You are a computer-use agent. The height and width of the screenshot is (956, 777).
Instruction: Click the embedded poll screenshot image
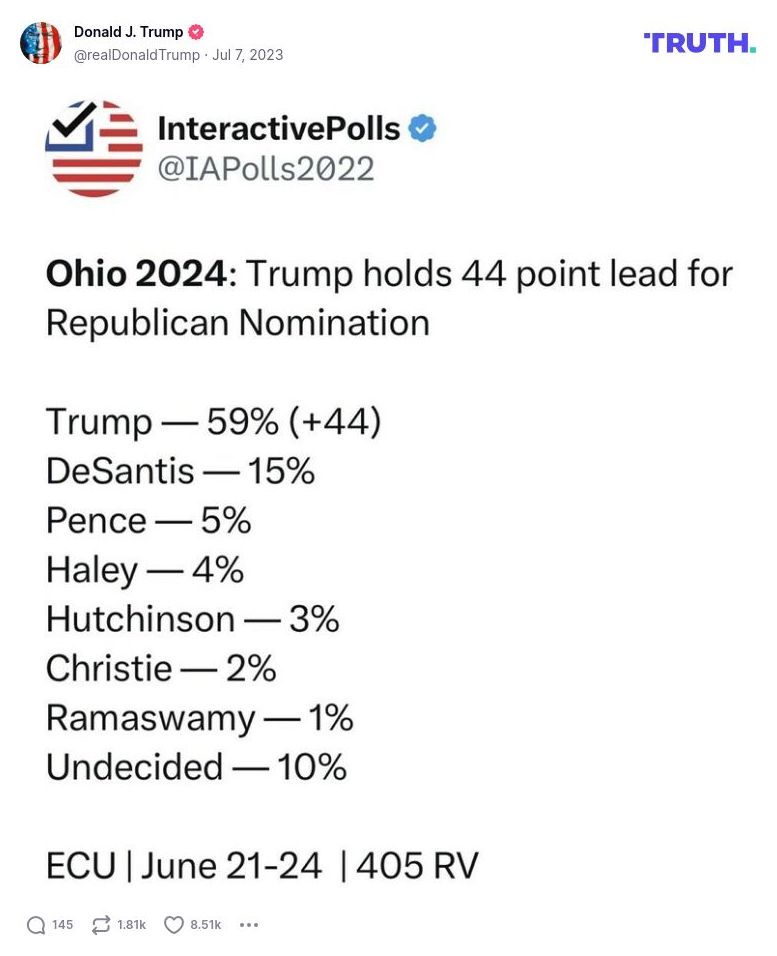click(x=388, y=490)
